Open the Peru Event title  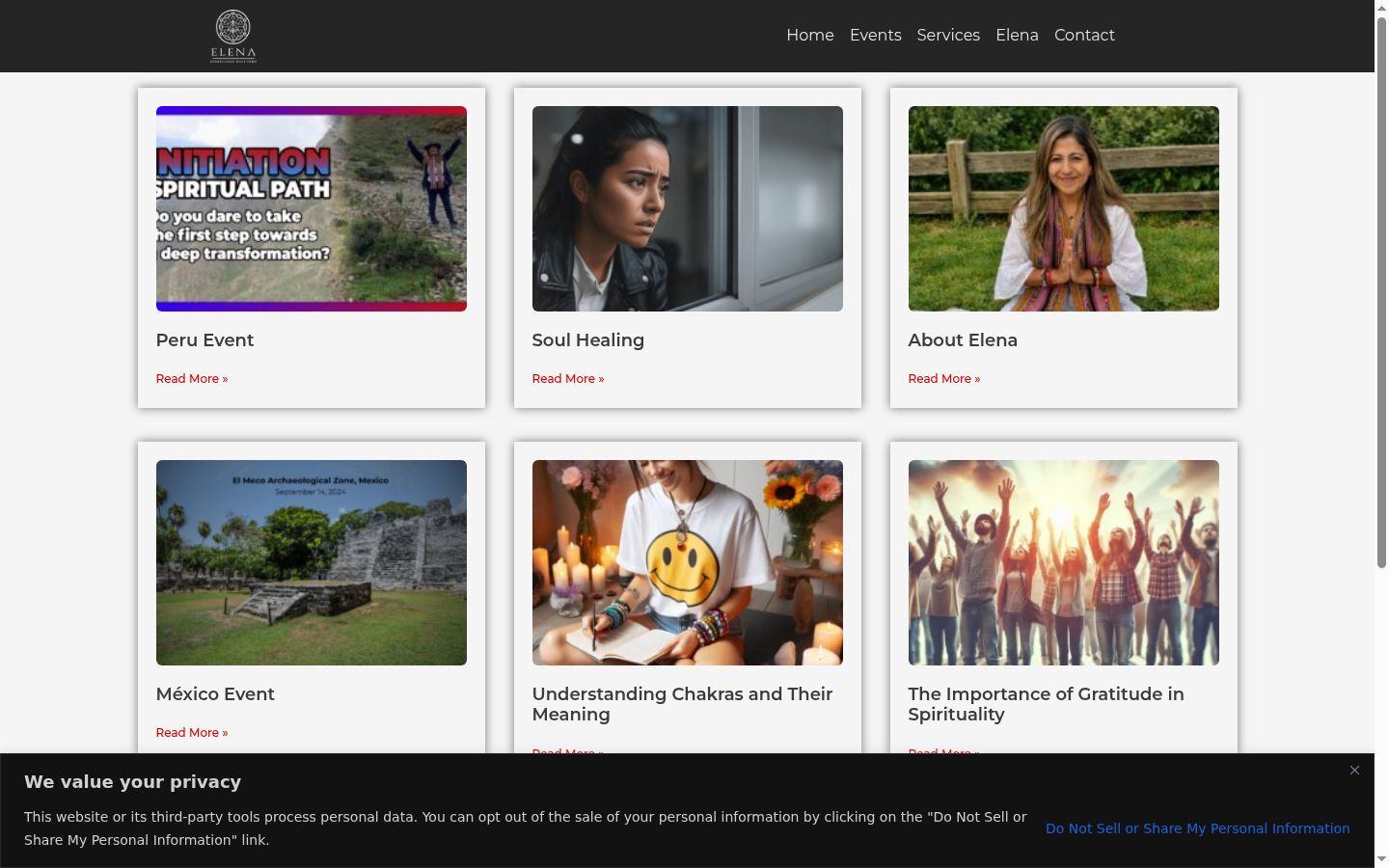(204, 340)
